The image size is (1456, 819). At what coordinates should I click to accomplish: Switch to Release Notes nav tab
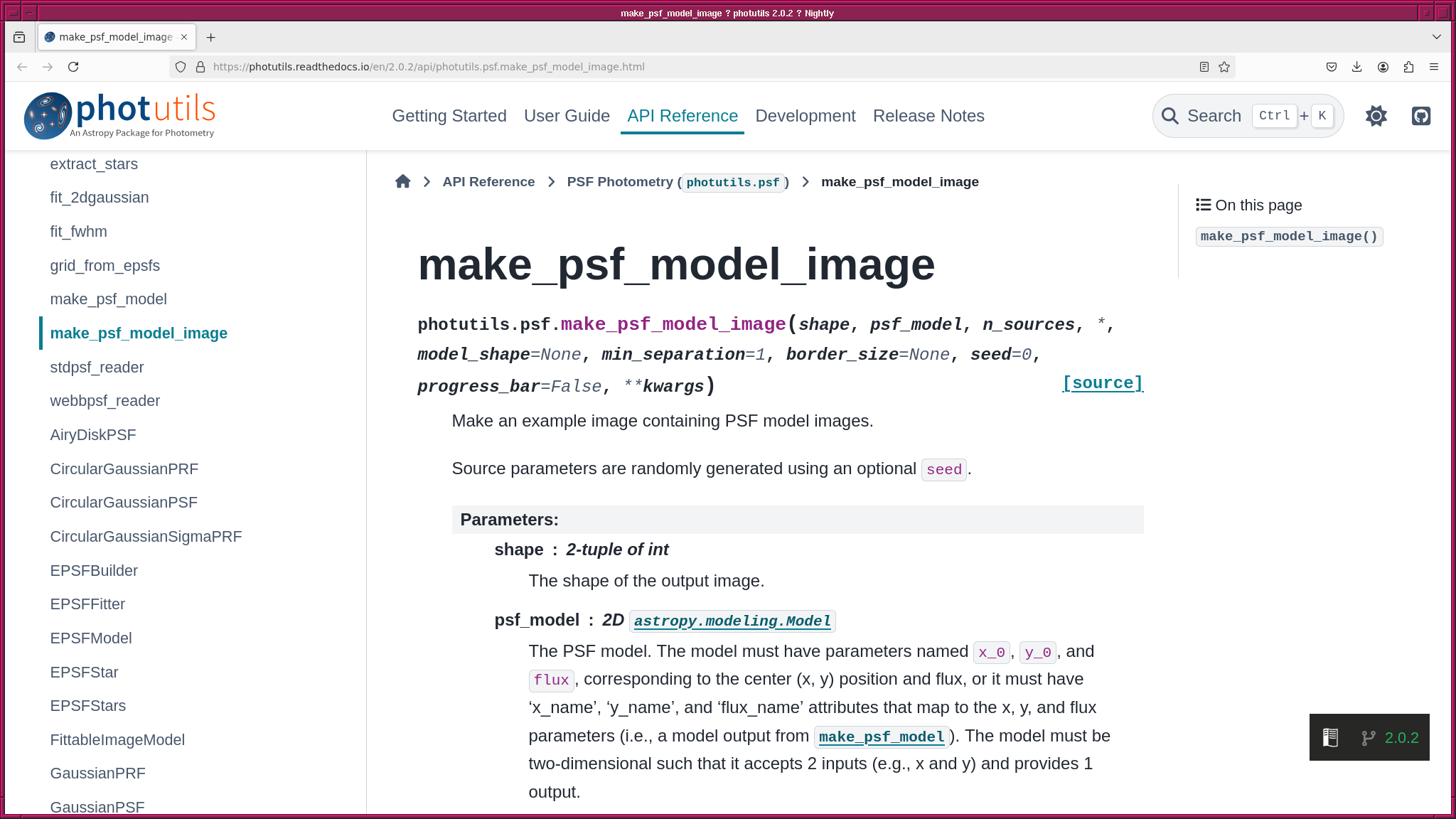pos(928,116)
